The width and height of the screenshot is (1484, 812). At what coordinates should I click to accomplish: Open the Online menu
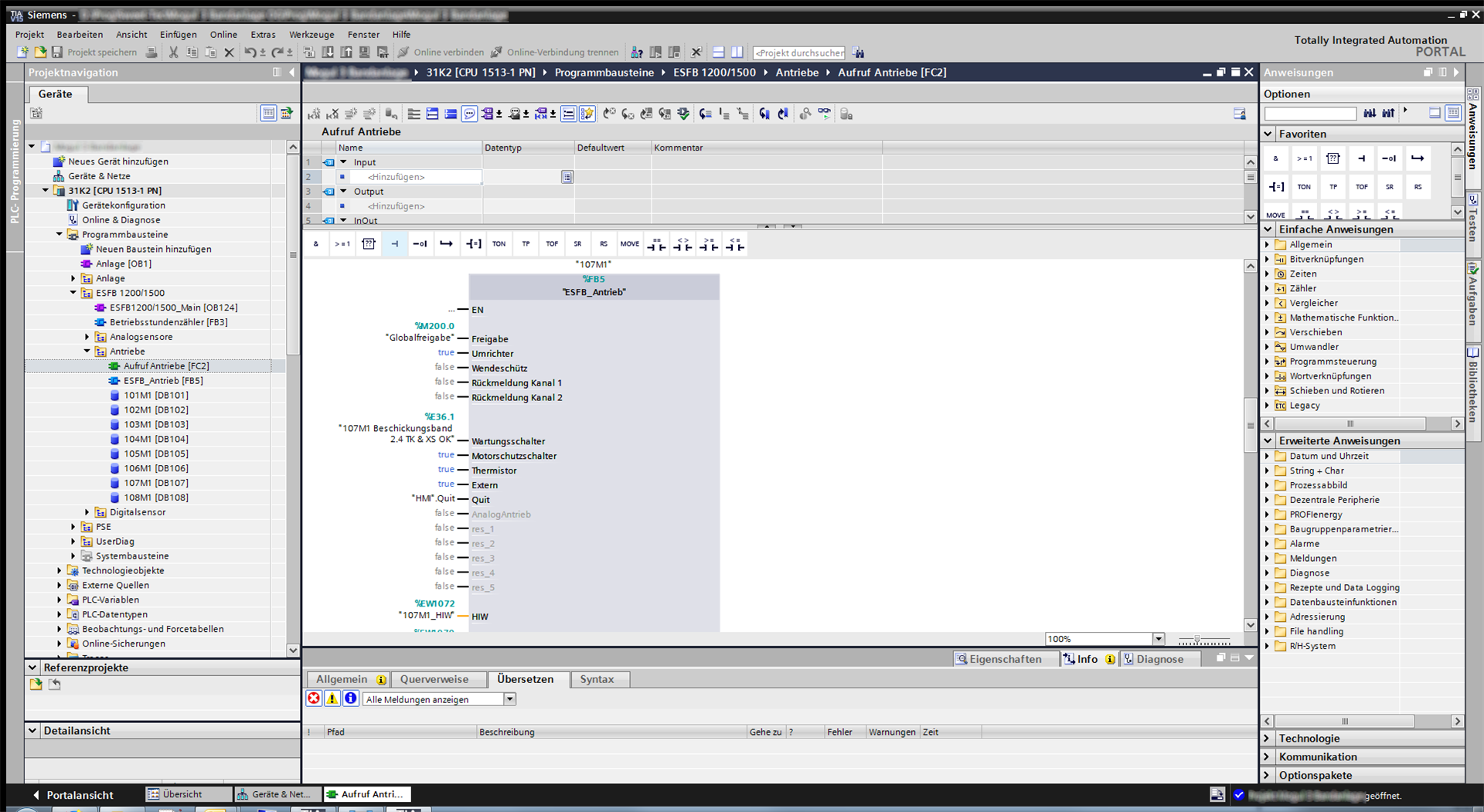tap(223, 35)
